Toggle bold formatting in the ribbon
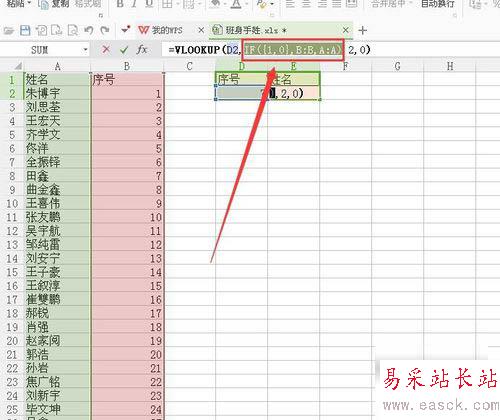 click(x=120, y=4)
